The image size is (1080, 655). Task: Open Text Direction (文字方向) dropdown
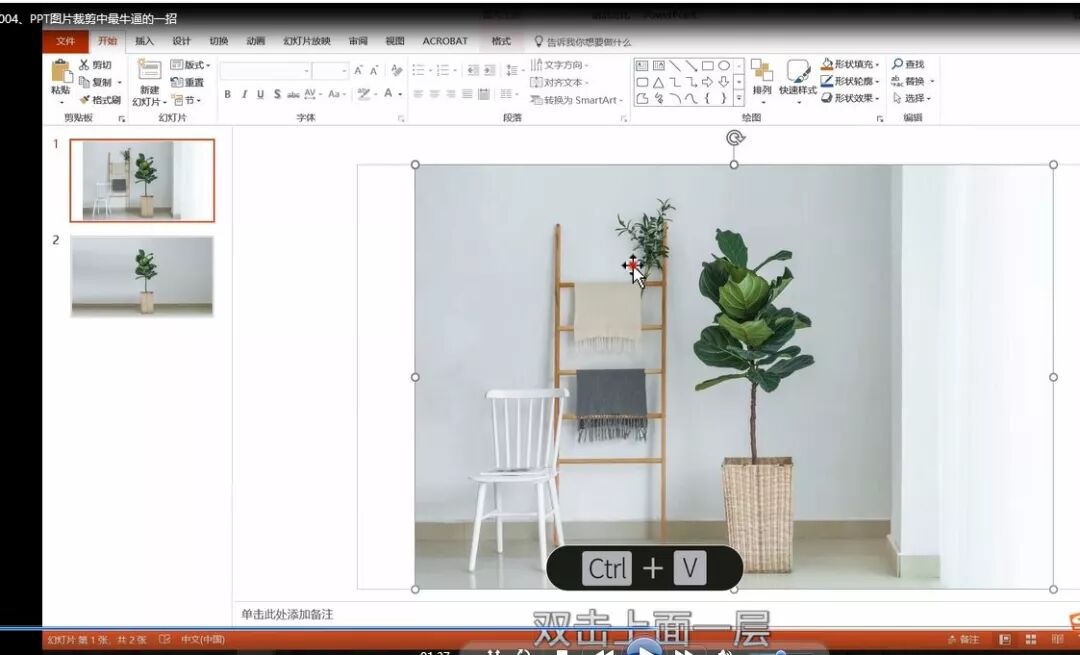tap(559, 65)
